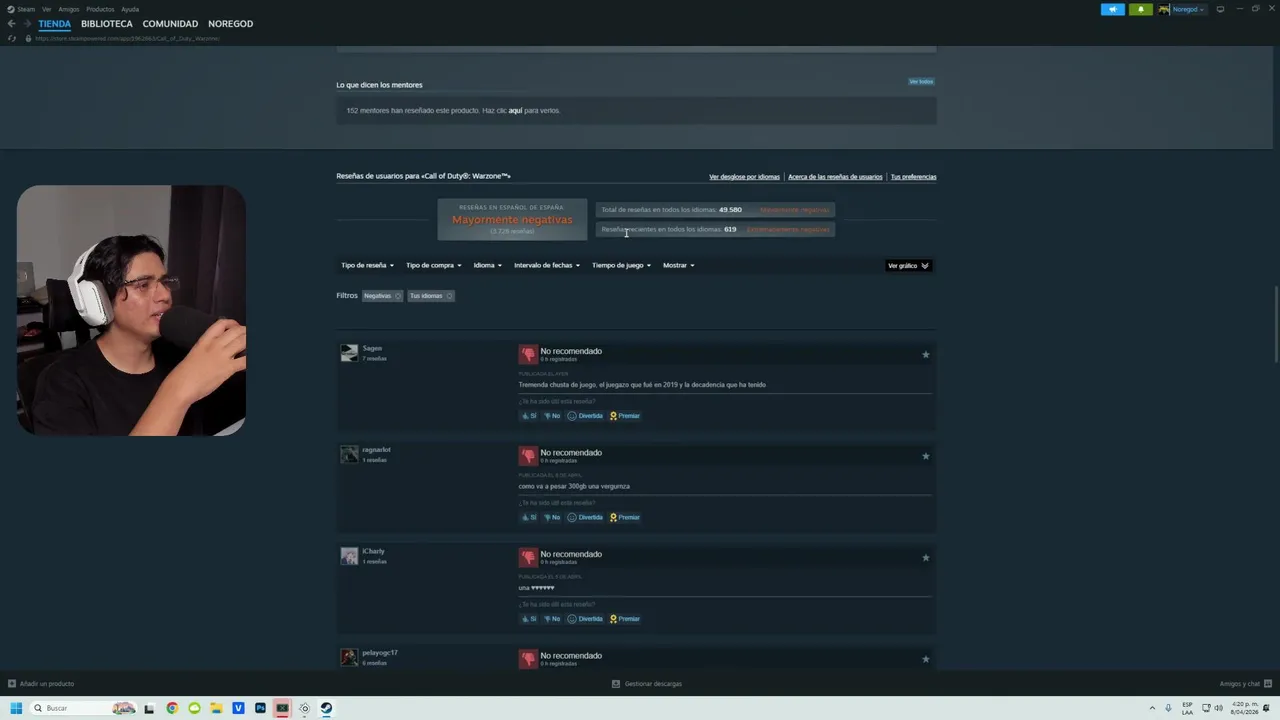
Task: Click the blue V app in taskbar
Action: [238, 708]
